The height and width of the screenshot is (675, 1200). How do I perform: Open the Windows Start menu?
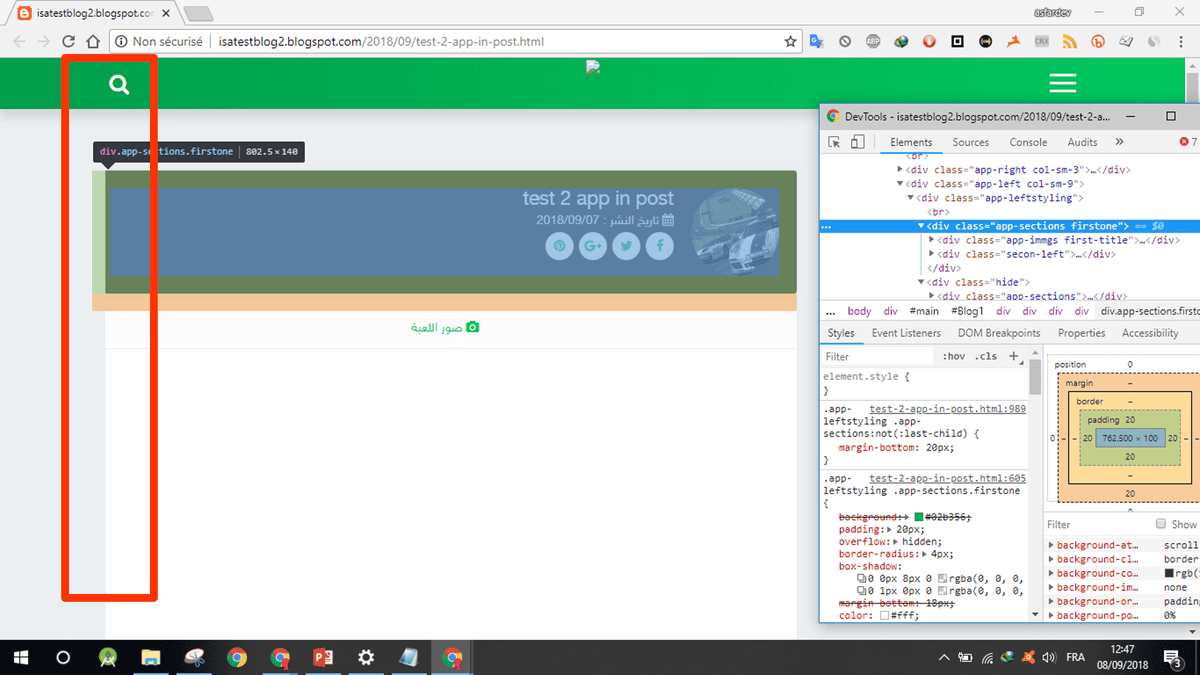click(x=20, y=657)
